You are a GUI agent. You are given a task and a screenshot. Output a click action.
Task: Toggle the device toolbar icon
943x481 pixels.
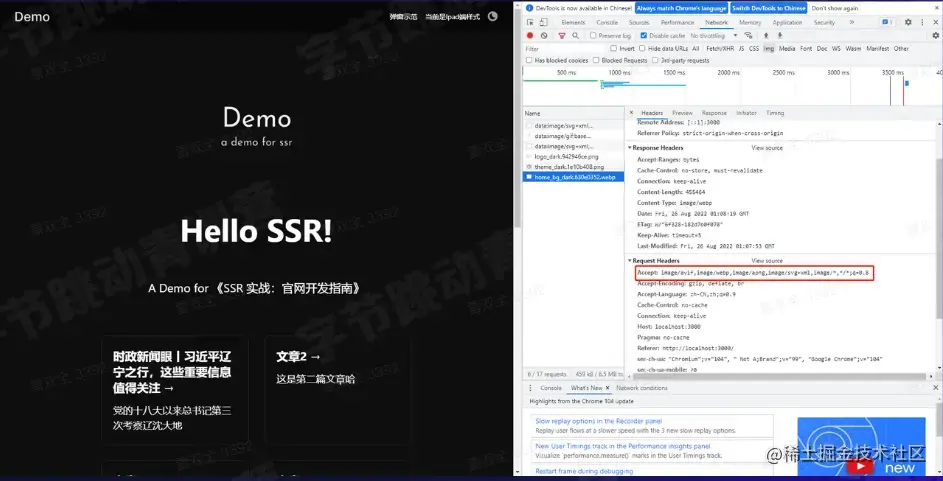544,22
